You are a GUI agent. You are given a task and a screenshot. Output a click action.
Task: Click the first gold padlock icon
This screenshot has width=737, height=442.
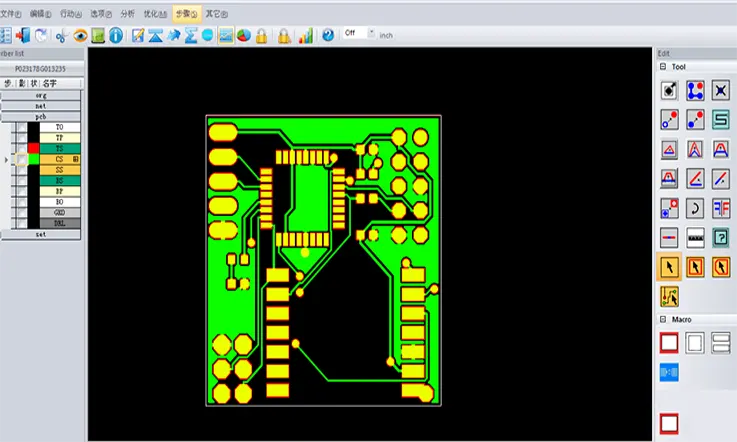coord(261,36)
